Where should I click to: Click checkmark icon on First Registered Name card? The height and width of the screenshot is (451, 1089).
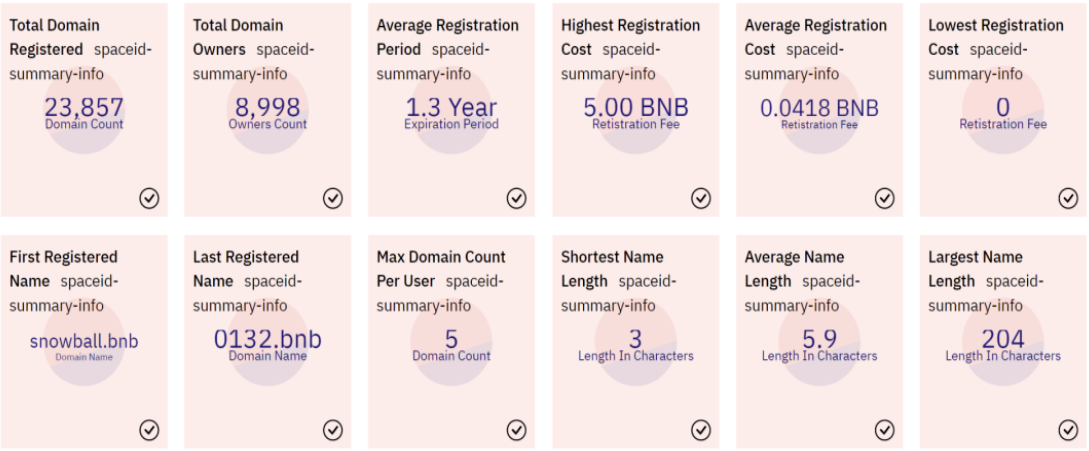[x=149, y=431]
